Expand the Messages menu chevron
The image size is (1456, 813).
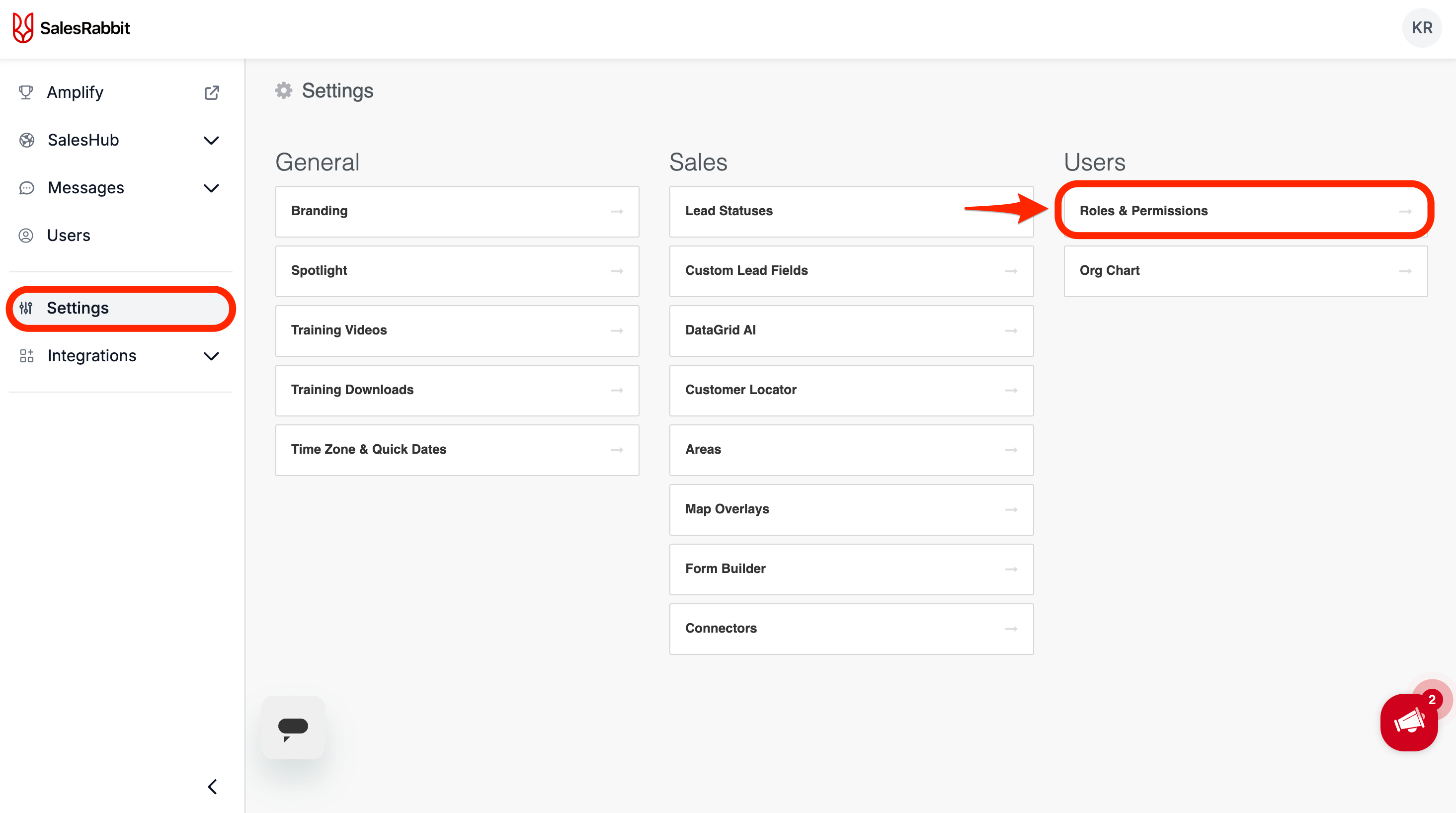click(x=211, y=188)
